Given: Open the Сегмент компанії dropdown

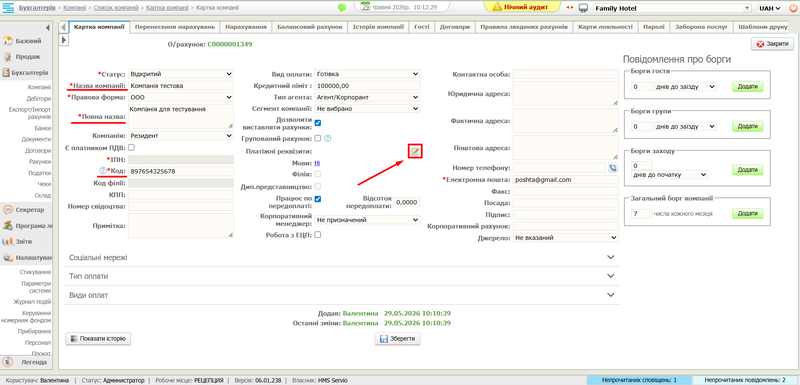Looking at the screenshot, I should pos(367,109).
